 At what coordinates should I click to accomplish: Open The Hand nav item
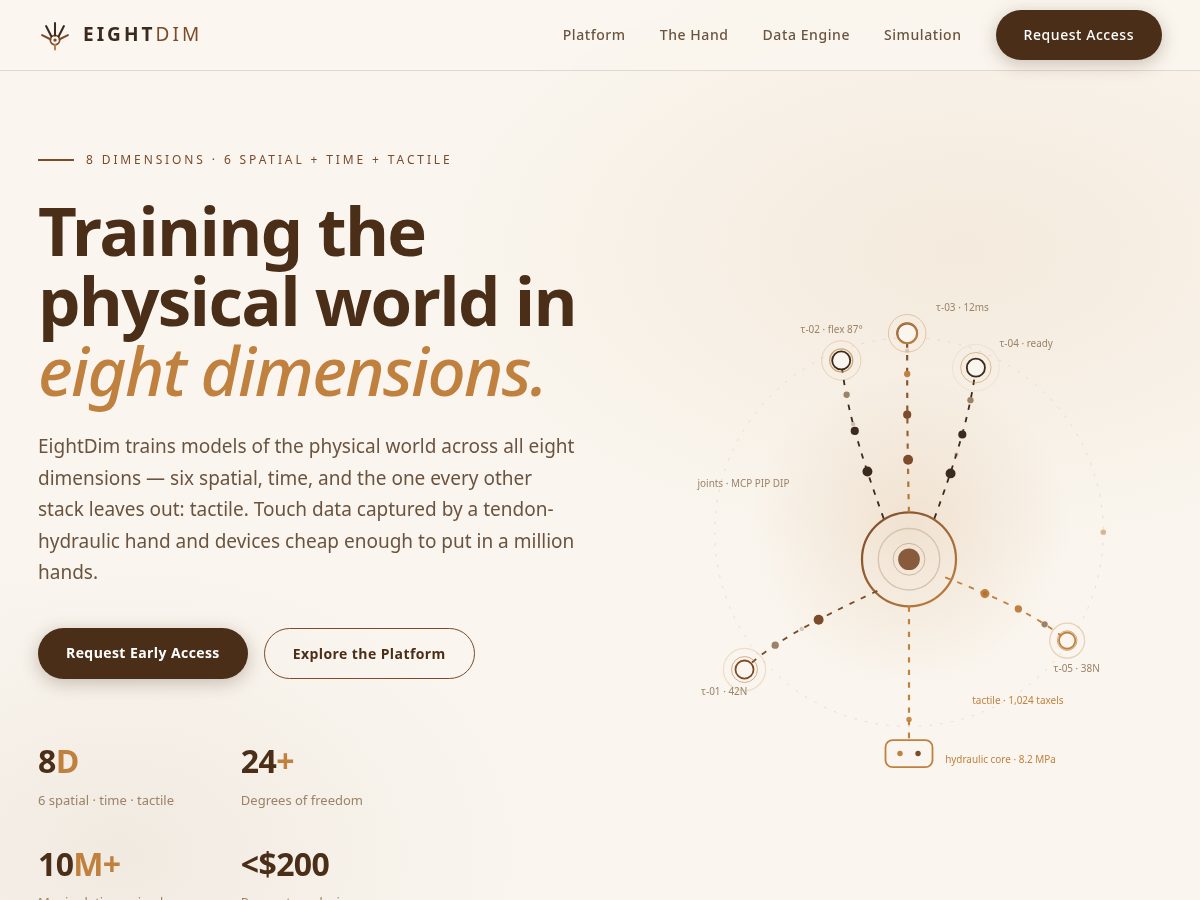[694, 35]
